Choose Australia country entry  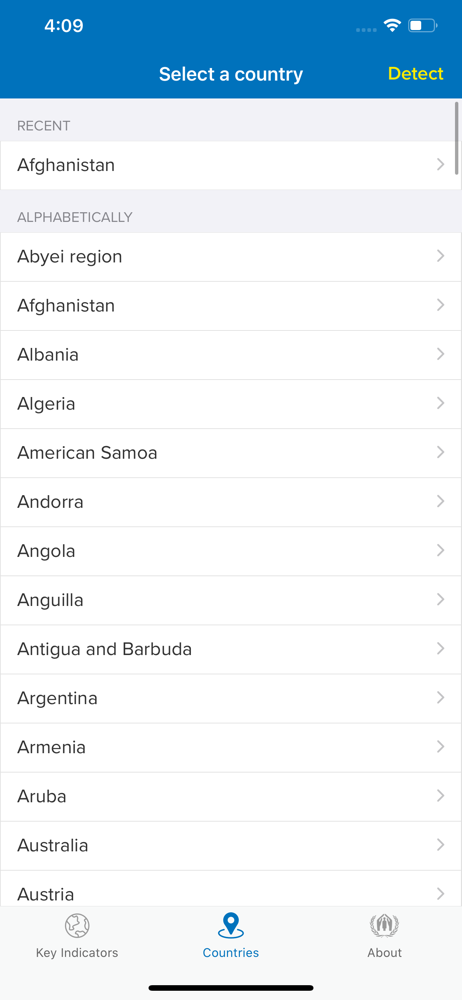coord(231,846)
